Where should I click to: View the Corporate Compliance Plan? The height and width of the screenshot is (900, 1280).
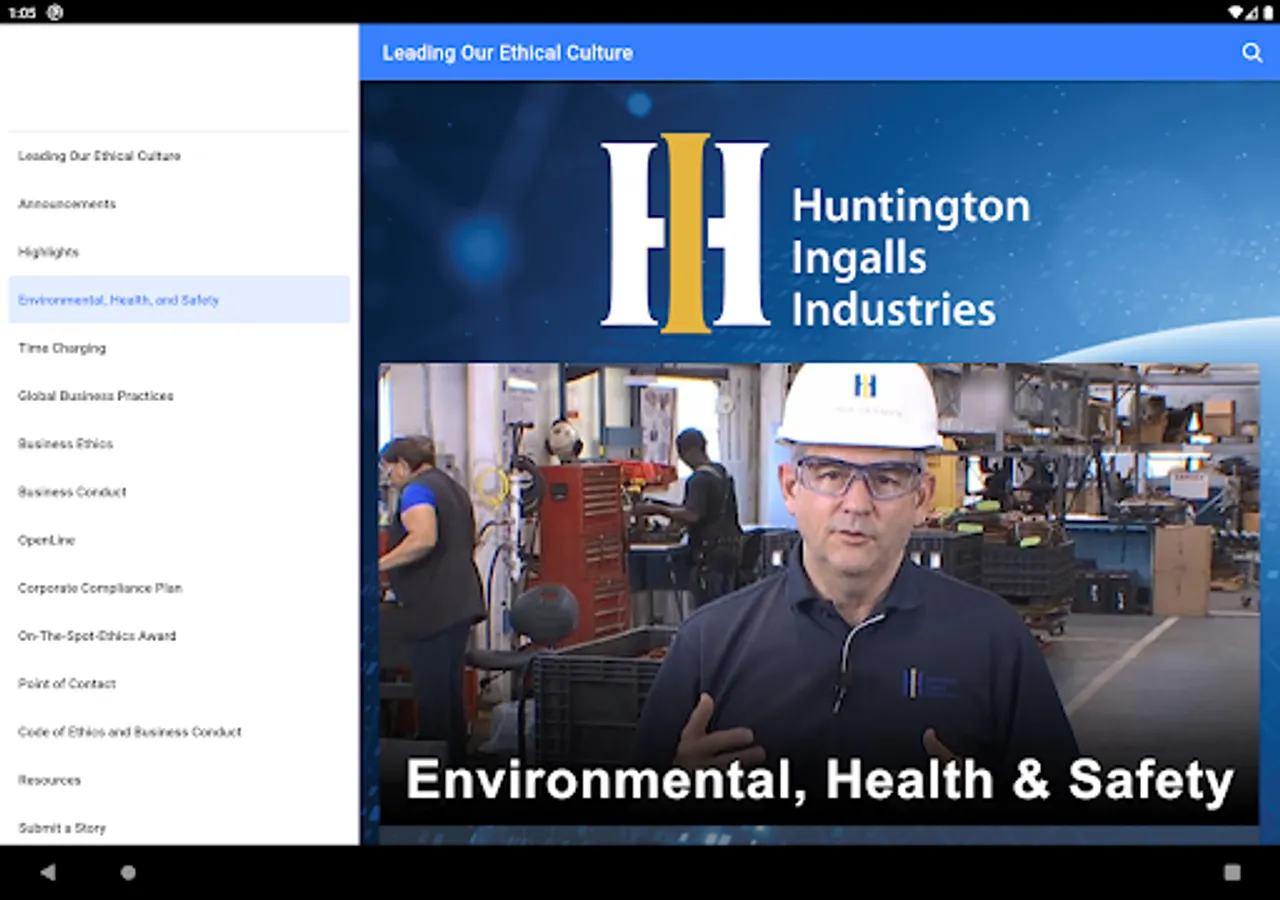tap(100, 588)
